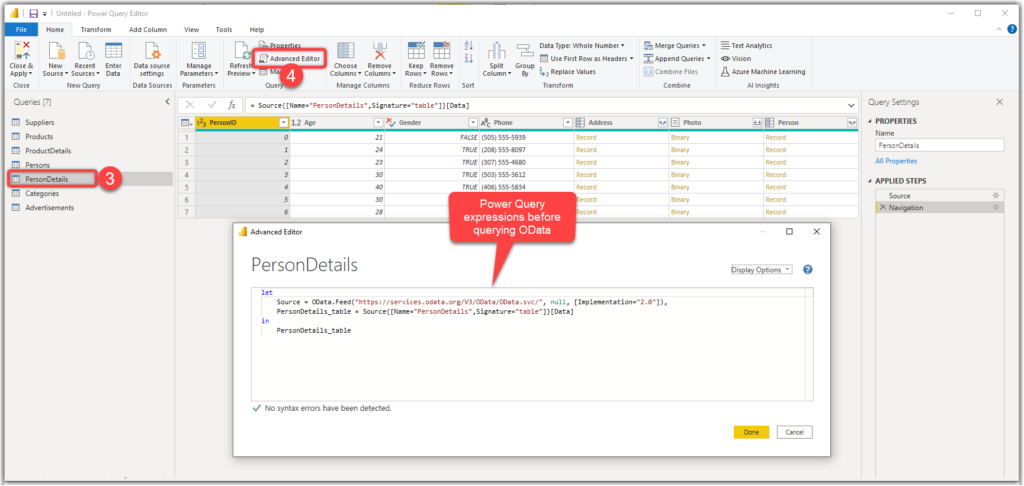This screenshot has width=1024, height=486.
Task: Switch to the Transform tab
Action: [x=96, y=29]
